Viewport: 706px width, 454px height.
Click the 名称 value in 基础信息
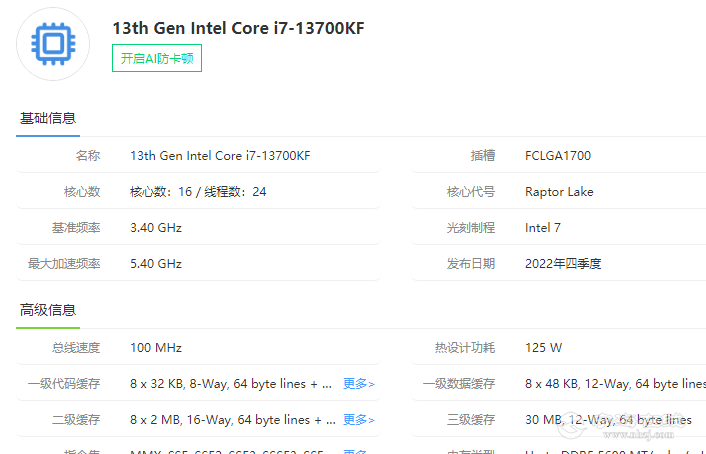220,155
